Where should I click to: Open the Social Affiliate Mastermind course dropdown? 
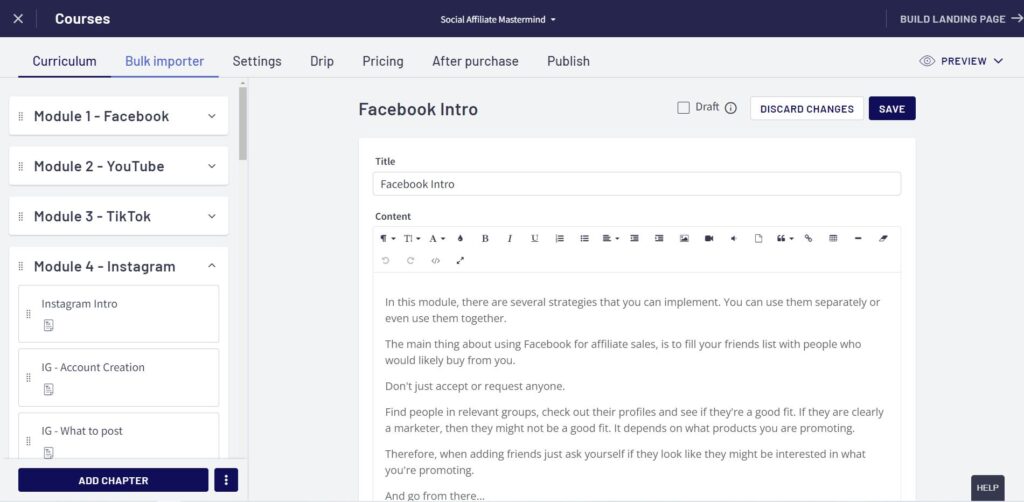498,20
